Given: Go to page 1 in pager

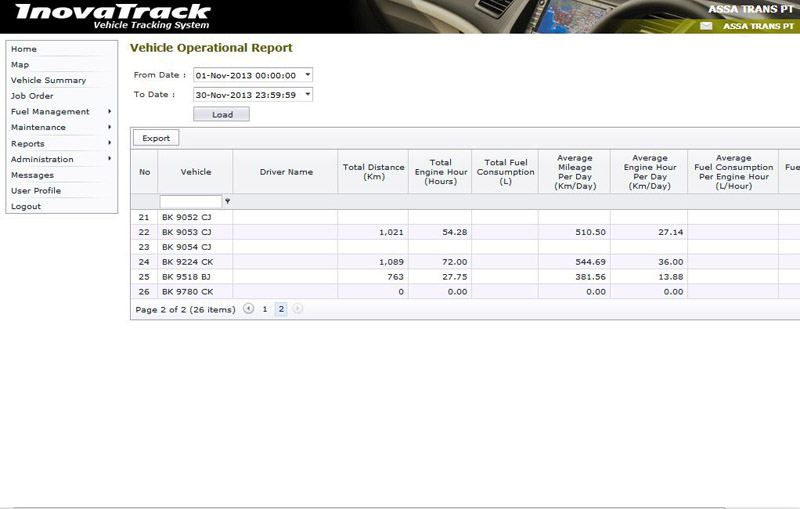Looking at the screenshot, I should (265, 309).
